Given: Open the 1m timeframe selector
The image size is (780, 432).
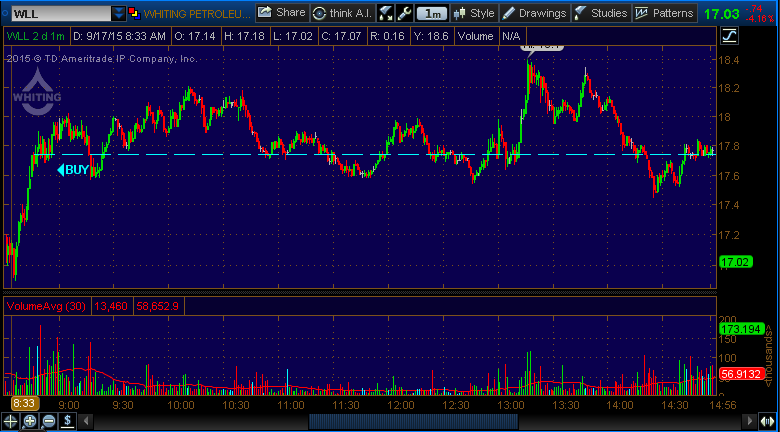Looking at the screenshot, I should pos(432,13).
